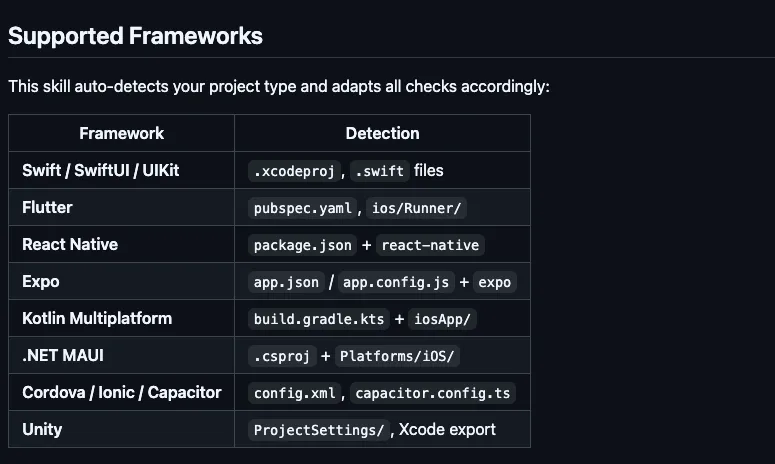Click the Supported Frameworks heading
775x464 pixels.
coord(135,37)
